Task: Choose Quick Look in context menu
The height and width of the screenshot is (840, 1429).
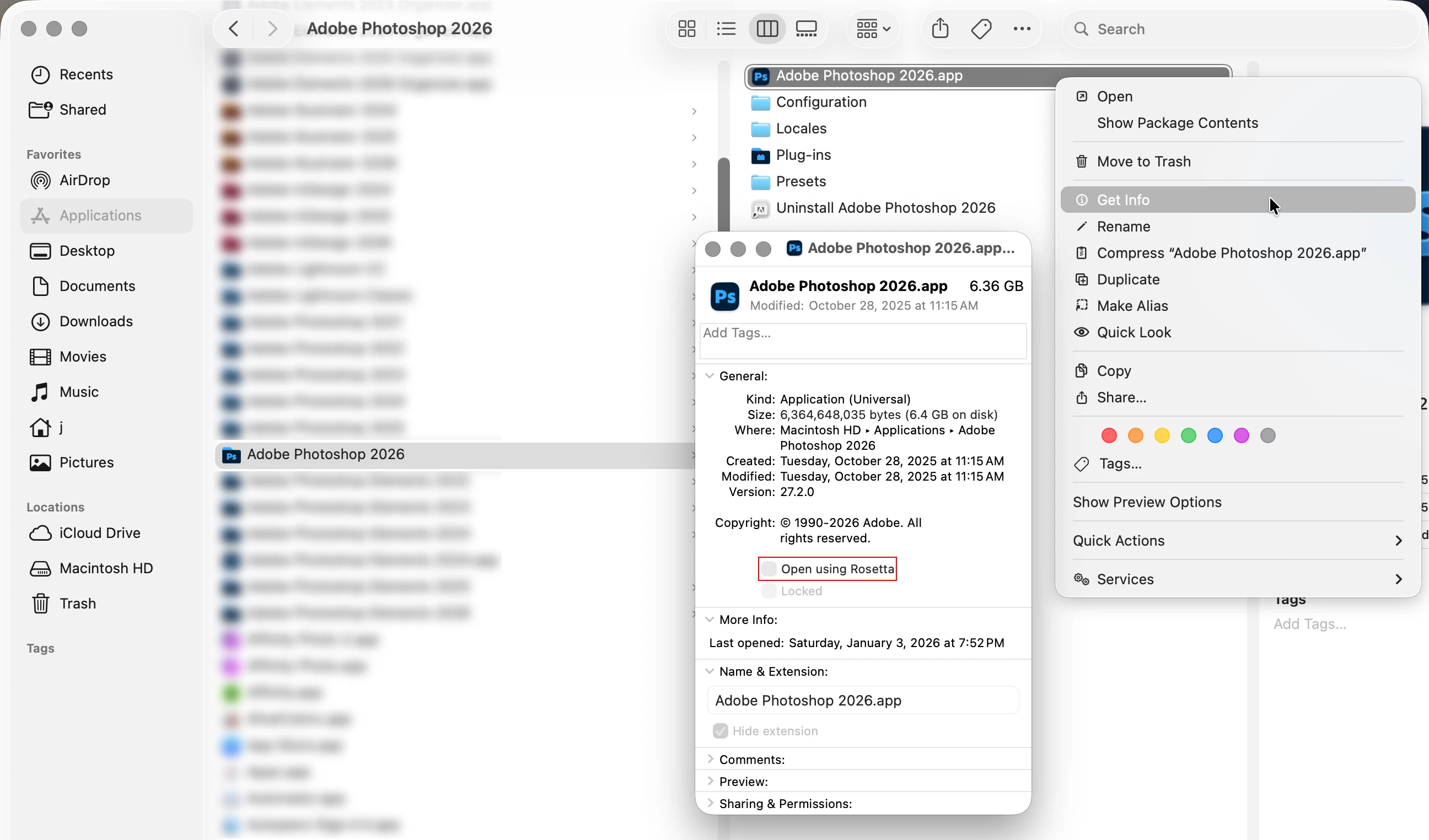Action: [x=1238, y=332]
